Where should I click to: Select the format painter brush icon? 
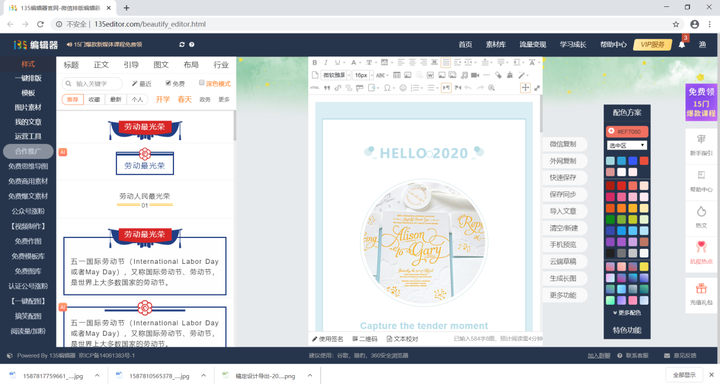pos(510,75)
